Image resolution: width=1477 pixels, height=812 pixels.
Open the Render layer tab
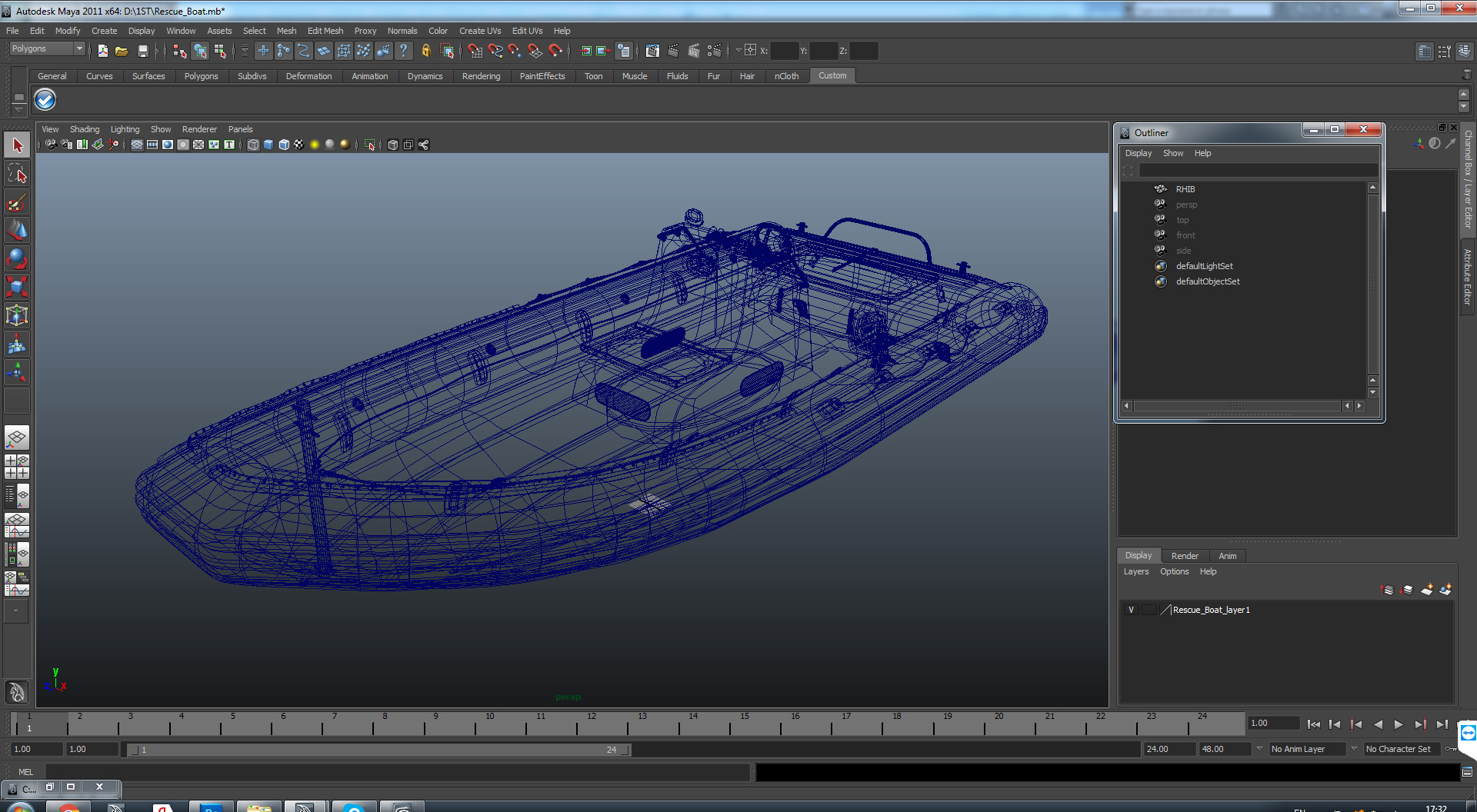[1185, 556]
